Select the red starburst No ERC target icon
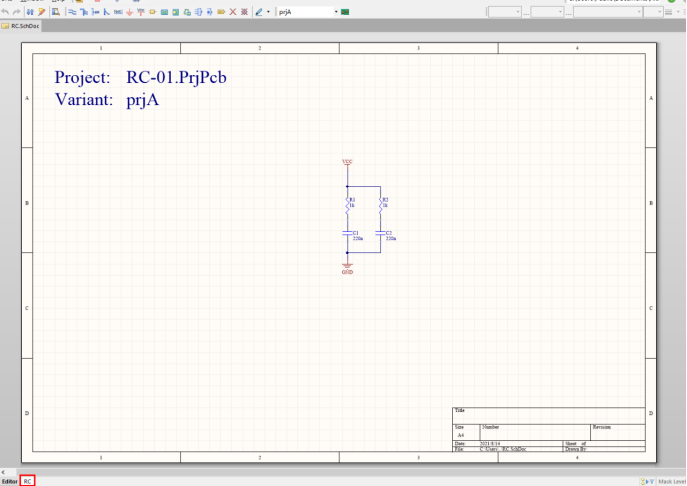 click(244, 12)
